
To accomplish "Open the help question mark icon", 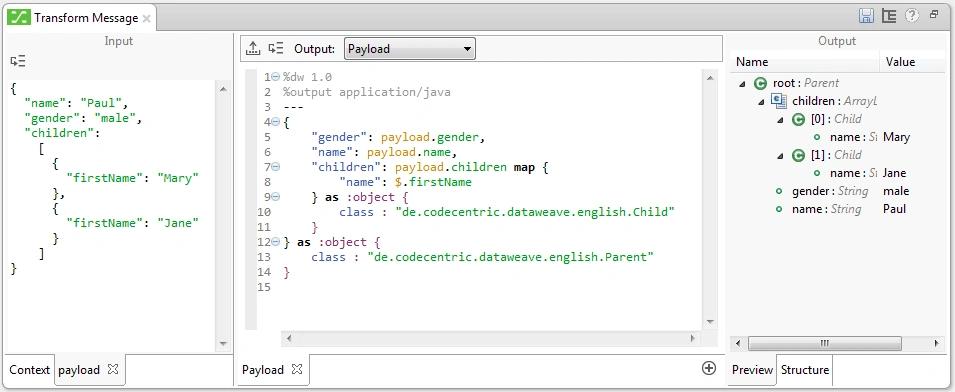I will pyautogui.click(x=911, y=16).
